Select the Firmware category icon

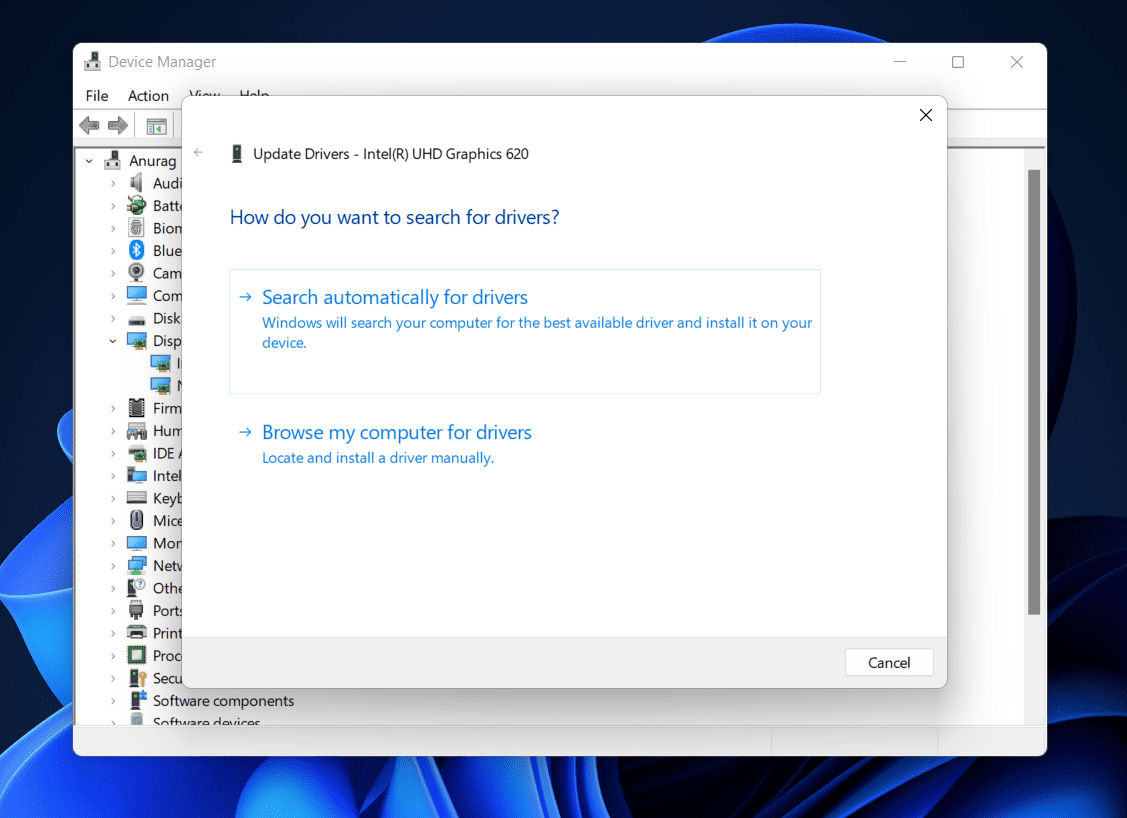(x=137, y=408)
